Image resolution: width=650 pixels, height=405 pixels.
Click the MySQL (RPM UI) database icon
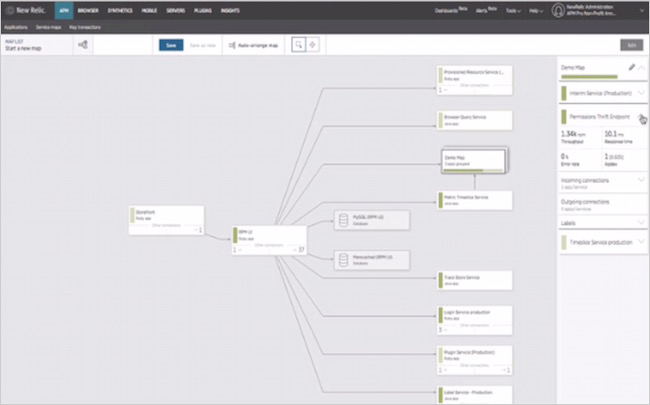pyautogui.click(x=343, y=220)
